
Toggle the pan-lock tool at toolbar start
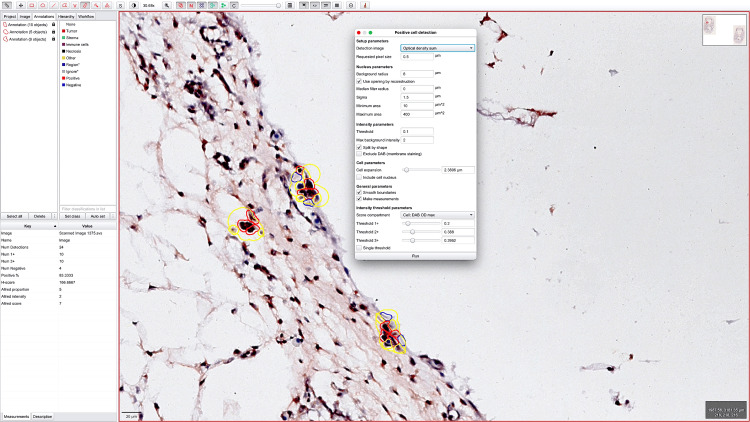click(x=7, y=5)
